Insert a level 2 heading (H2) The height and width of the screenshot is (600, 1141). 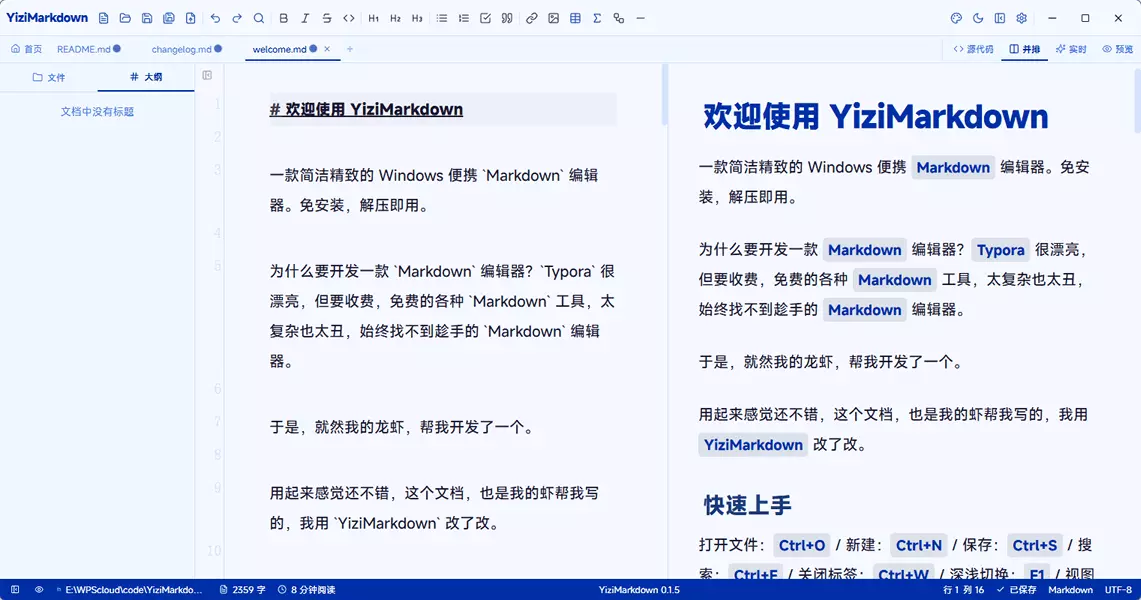[395, 18]
